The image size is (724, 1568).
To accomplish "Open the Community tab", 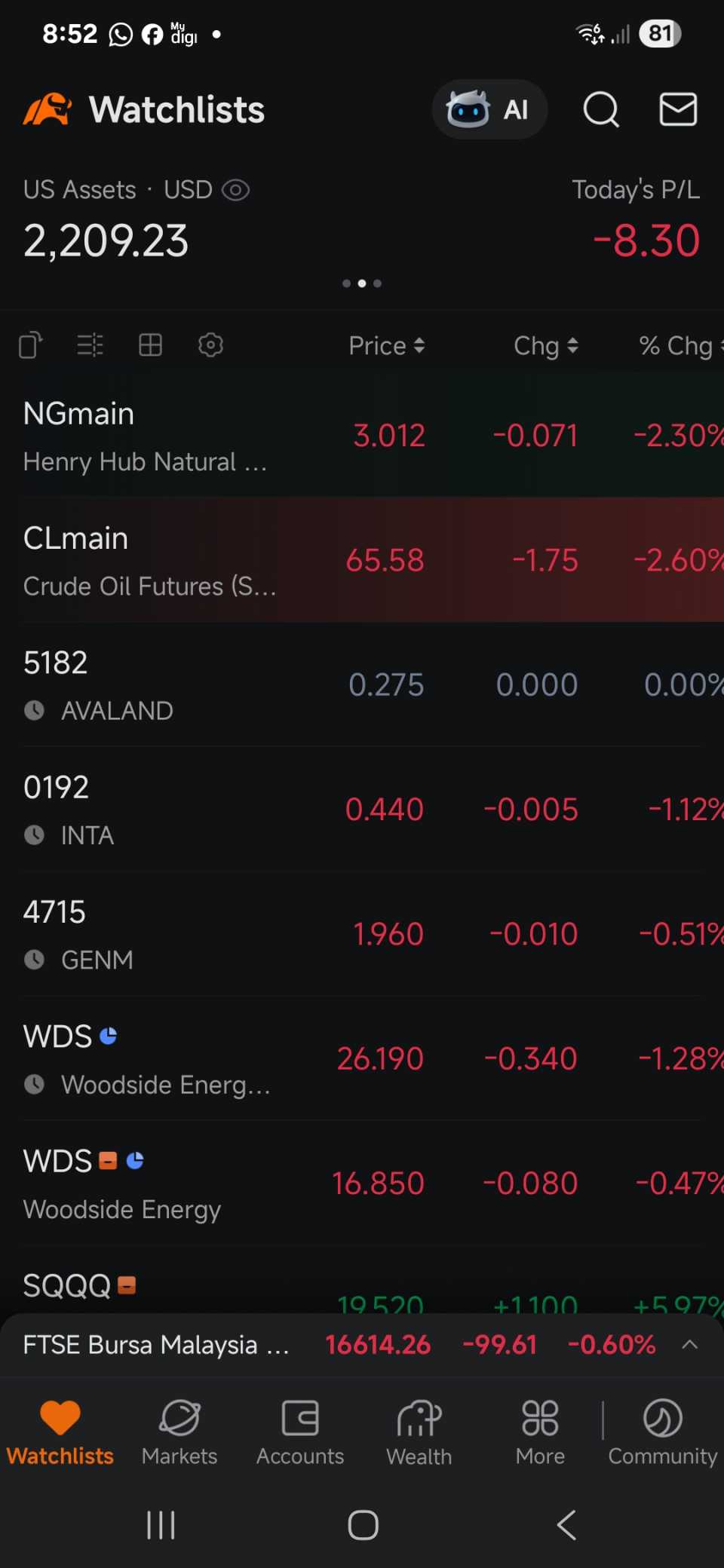I will tap(663, 1432).
